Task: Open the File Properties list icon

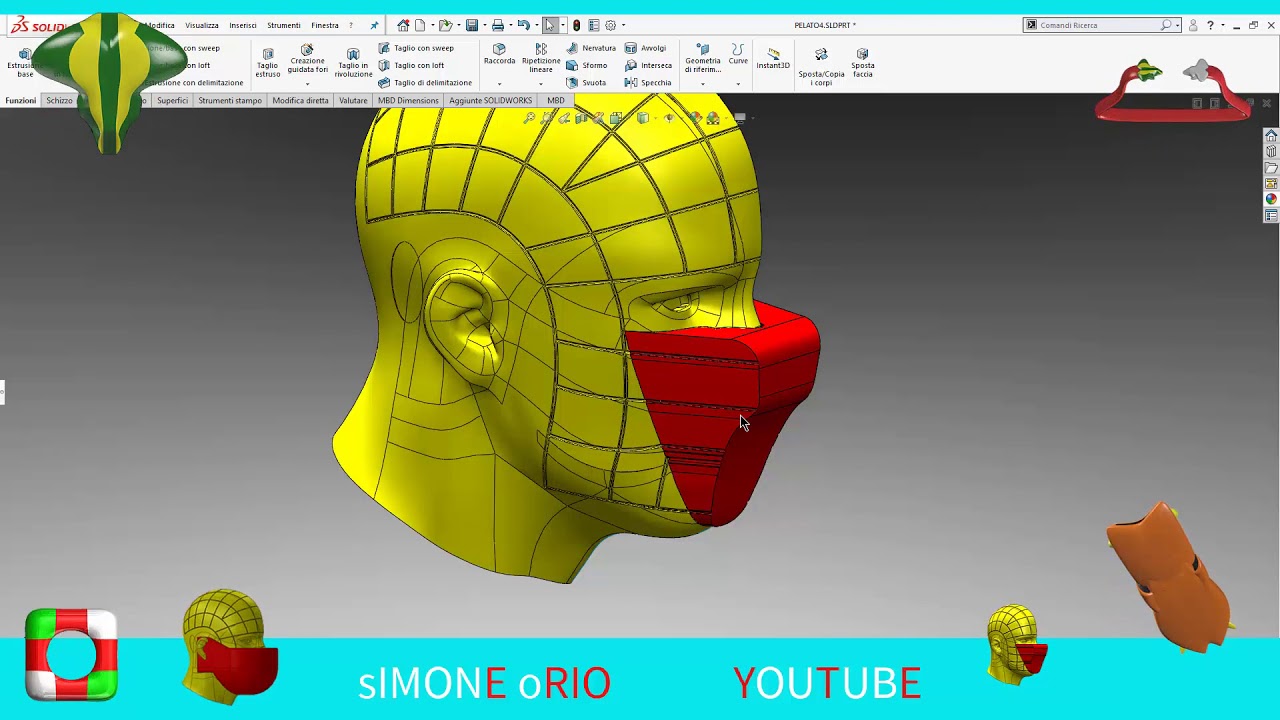Action: (x=594, y=25)
